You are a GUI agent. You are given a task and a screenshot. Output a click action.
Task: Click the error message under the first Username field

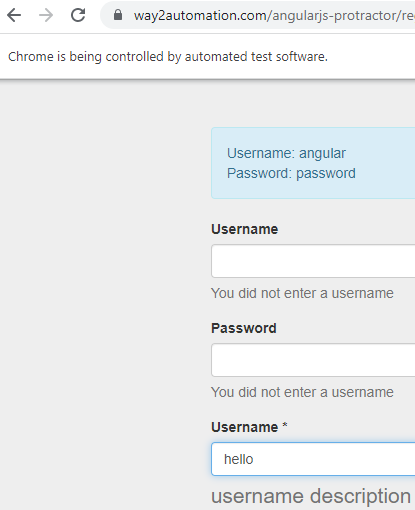[x=302, y=293]
